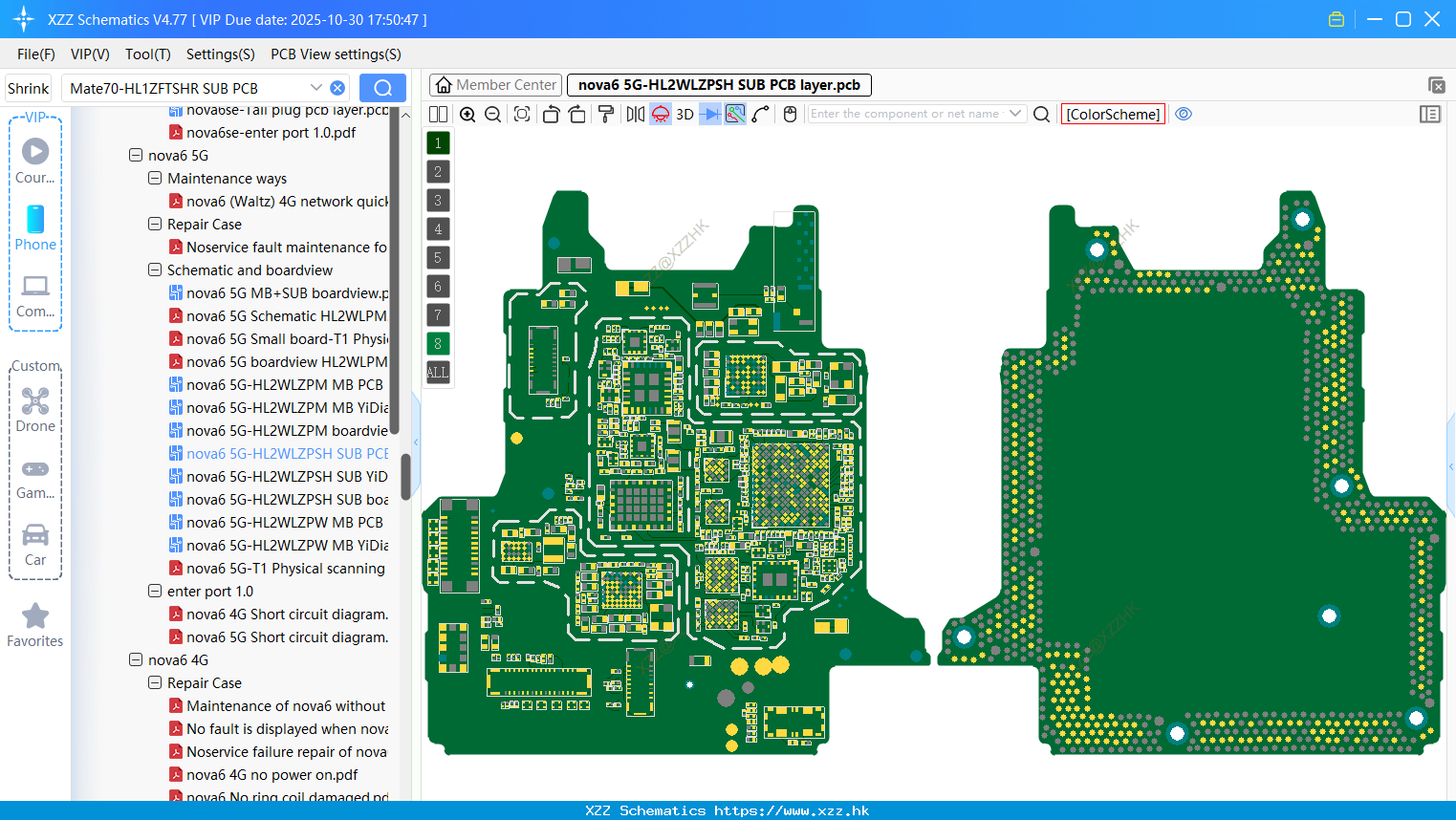Screen dimensions: 1456x820
Task: Rotate the board counterclockwise
Action: click(x=551, y=114)
